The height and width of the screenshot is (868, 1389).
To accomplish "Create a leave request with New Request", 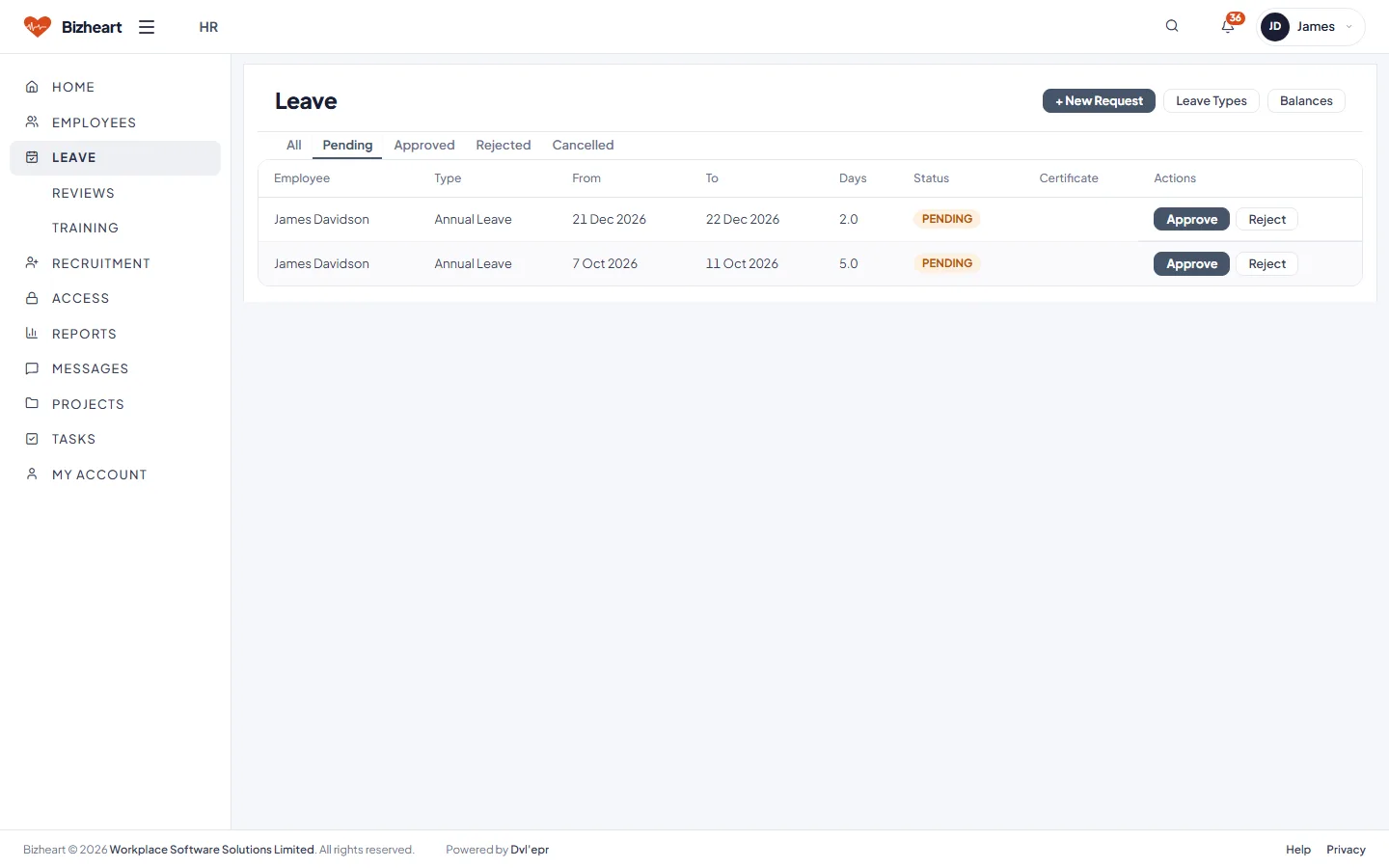I will pos(1099,100).
